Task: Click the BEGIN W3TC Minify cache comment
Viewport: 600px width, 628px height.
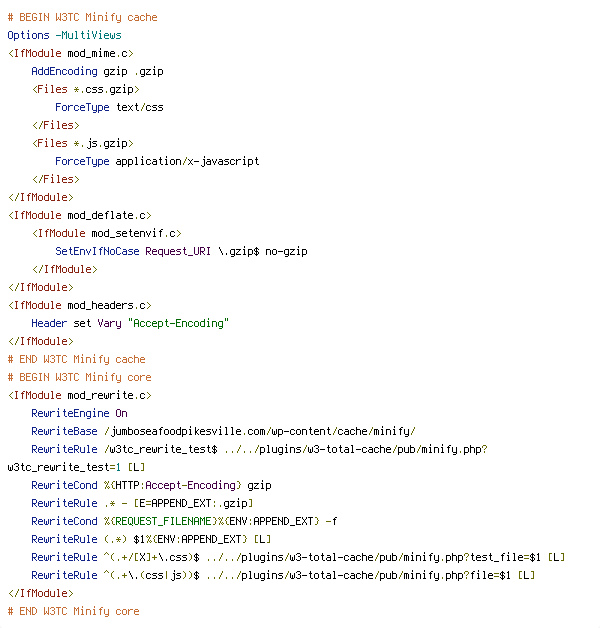Action: point(83,18)
